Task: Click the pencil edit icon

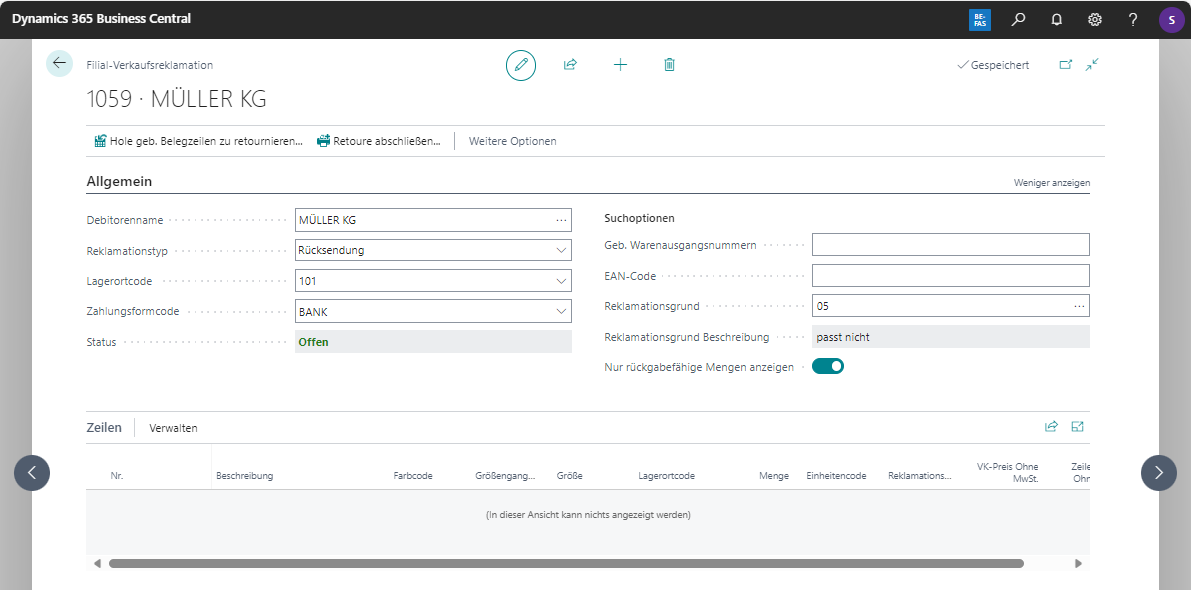Action: 520,65
